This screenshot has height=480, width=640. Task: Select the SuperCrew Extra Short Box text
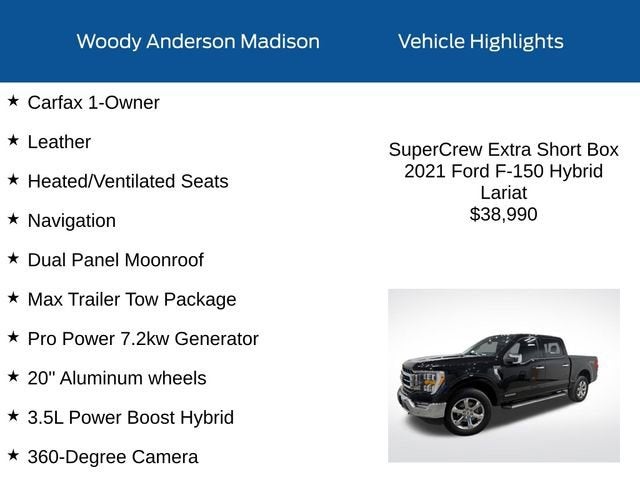coord(503,150)
